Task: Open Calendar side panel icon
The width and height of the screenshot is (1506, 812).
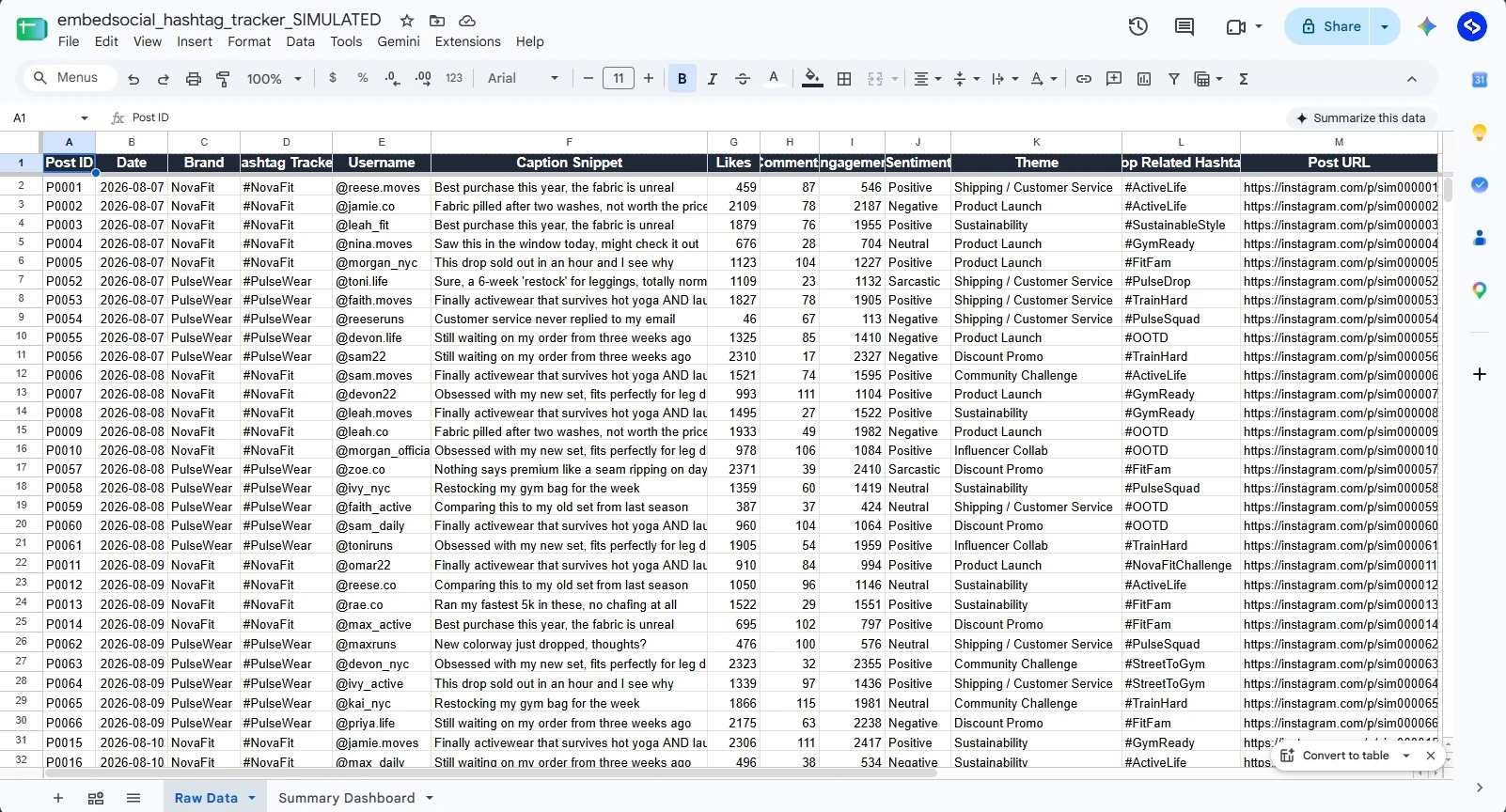Action: click(x=1480, y=80)
